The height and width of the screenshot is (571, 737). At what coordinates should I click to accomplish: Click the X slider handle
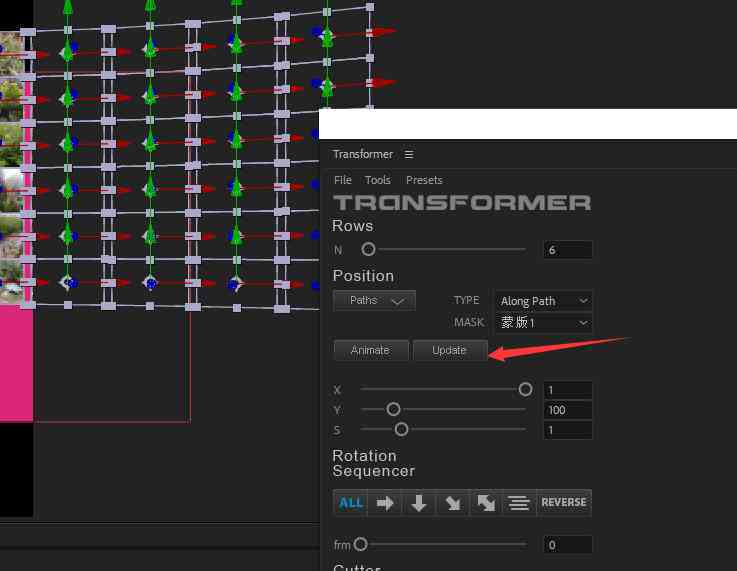pos(525,389)
